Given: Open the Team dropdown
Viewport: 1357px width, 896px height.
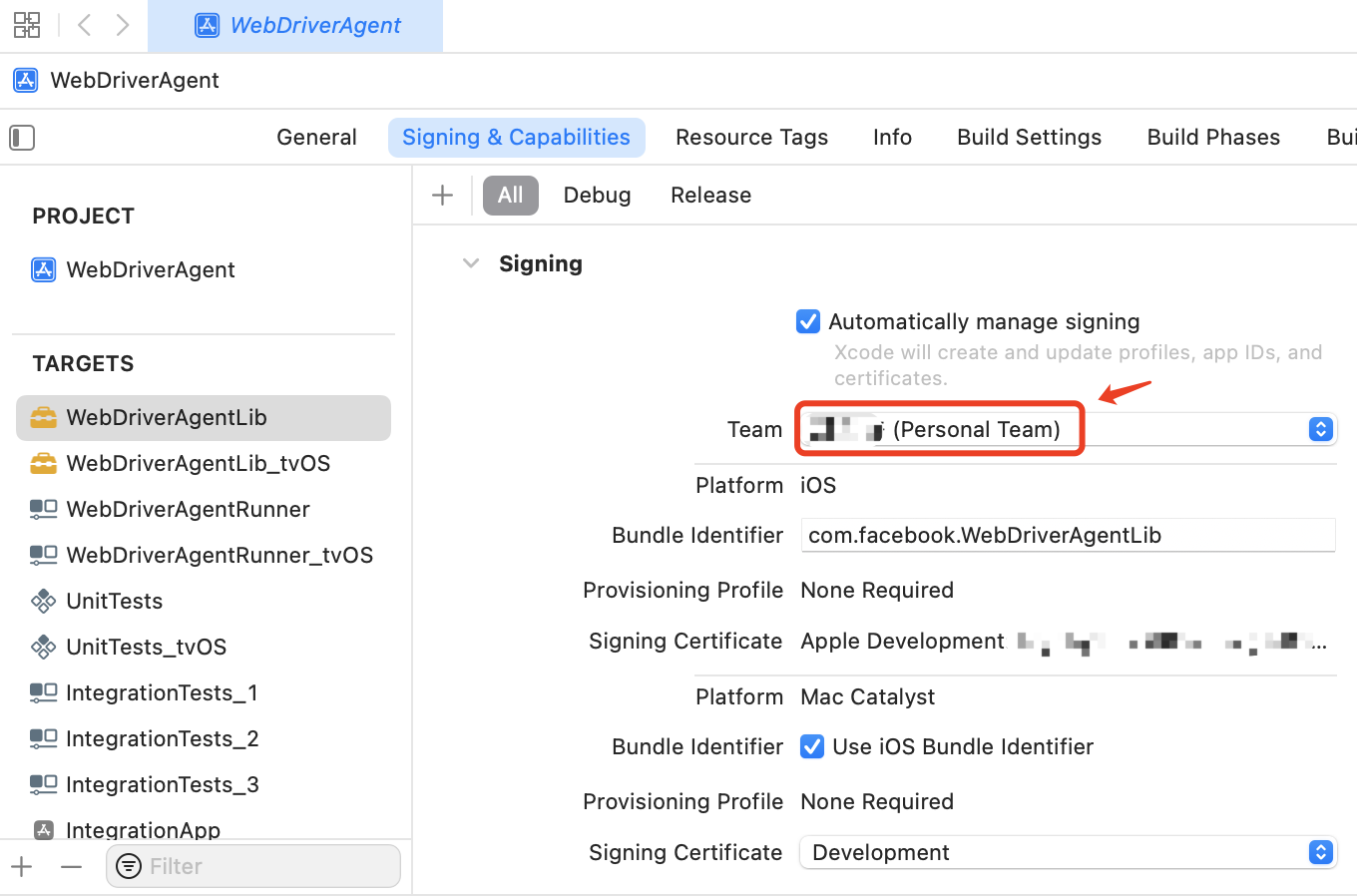Looking at the screenshot, I should pos(1068,429).
